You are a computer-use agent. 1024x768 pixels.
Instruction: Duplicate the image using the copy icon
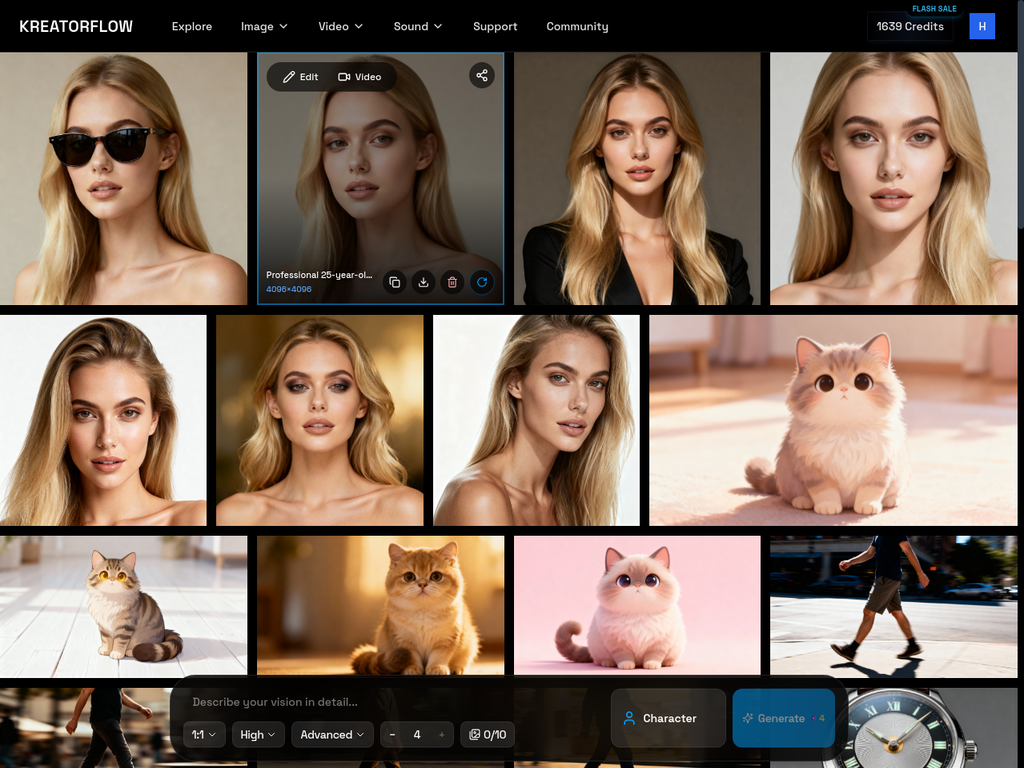[x=394, y=283]
